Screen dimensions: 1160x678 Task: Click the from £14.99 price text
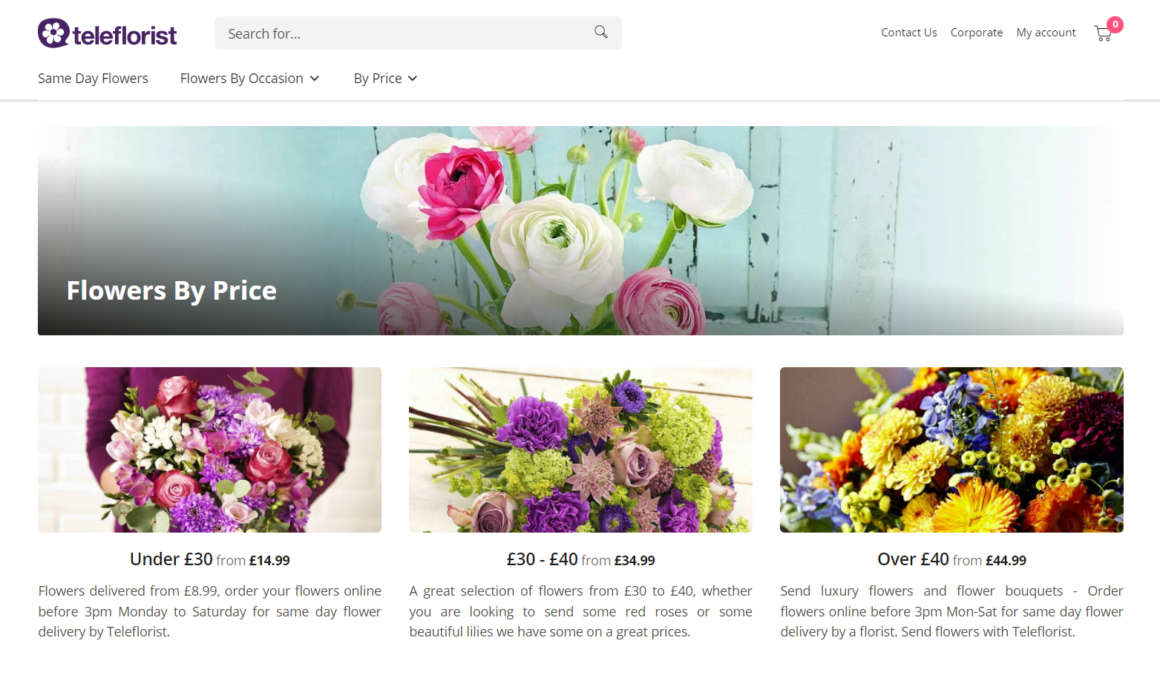(x=253, y=560)
